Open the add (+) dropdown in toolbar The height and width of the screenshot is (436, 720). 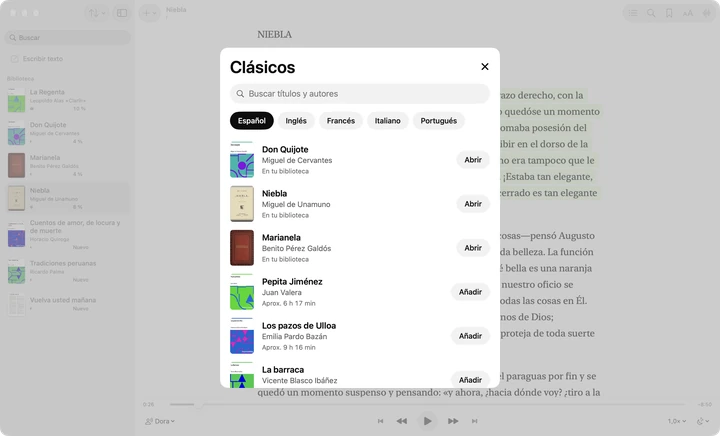point(149,13)
